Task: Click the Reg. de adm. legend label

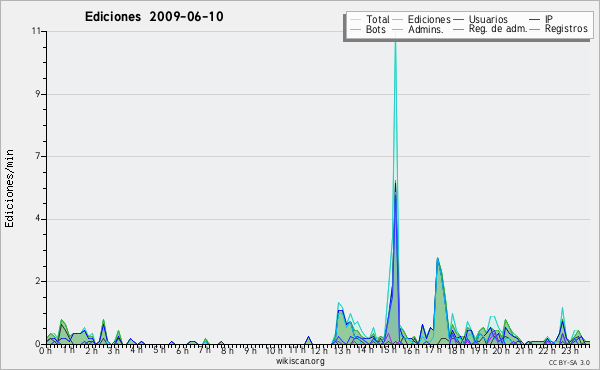Action: 498,29
